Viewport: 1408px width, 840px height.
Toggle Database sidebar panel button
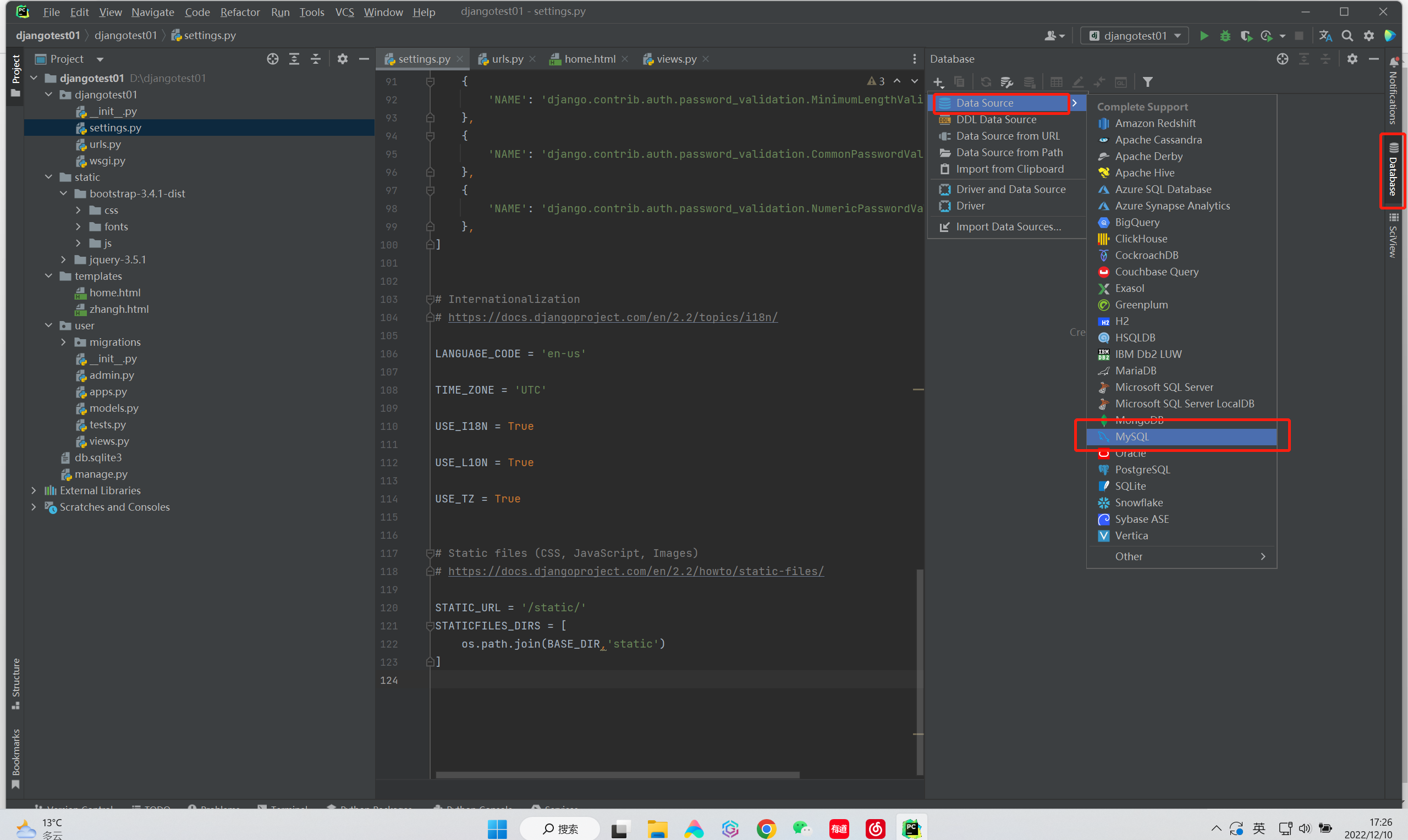(x=1393, y=170)
